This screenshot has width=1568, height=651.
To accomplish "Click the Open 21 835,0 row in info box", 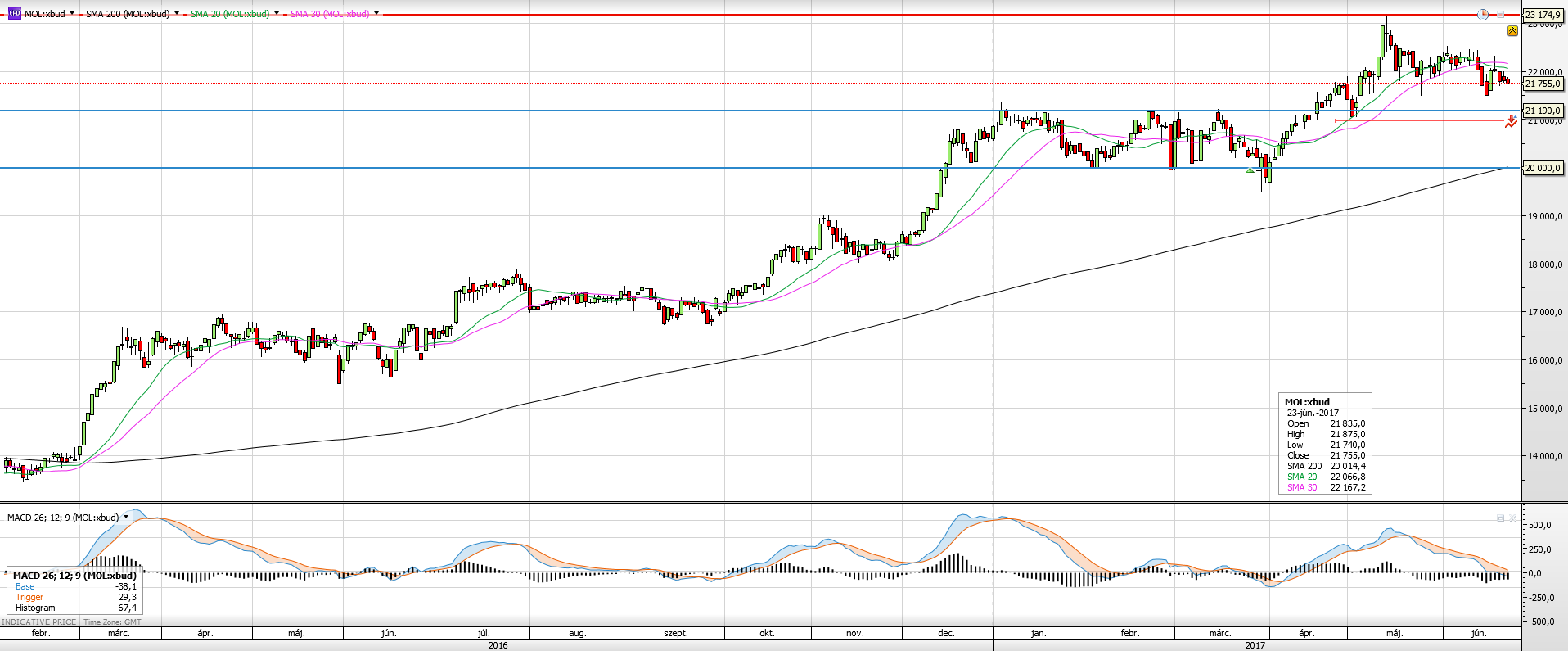I will coord(1326,423).
